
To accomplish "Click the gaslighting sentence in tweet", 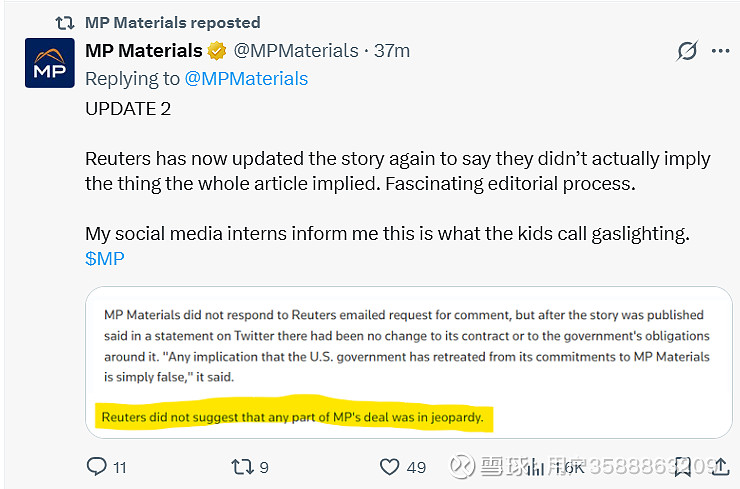I will pyautogui.click(x=390, y=234).
